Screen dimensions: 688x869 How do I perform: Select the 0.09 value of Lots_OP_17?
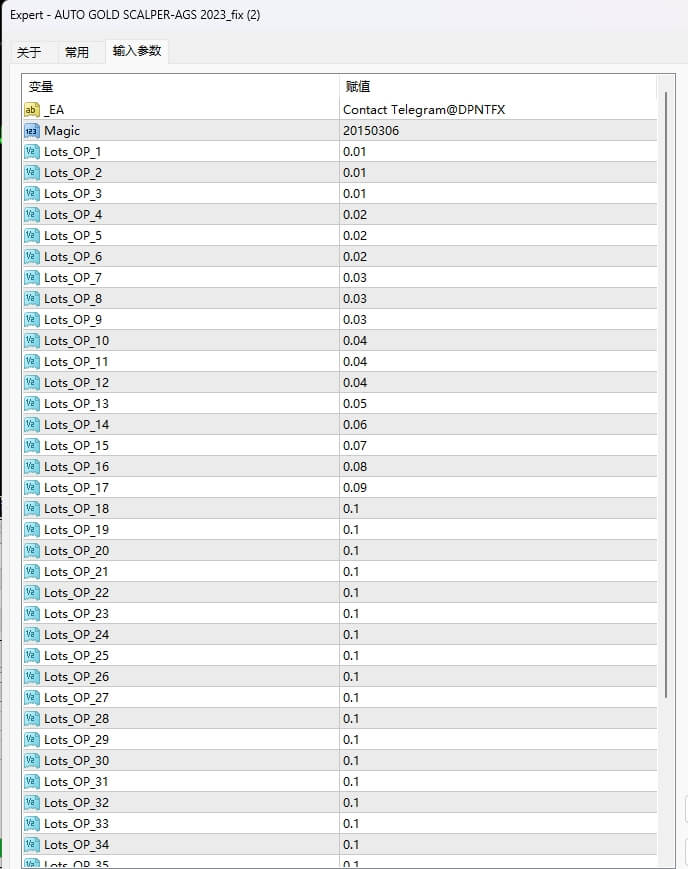[x=355, y=488]
